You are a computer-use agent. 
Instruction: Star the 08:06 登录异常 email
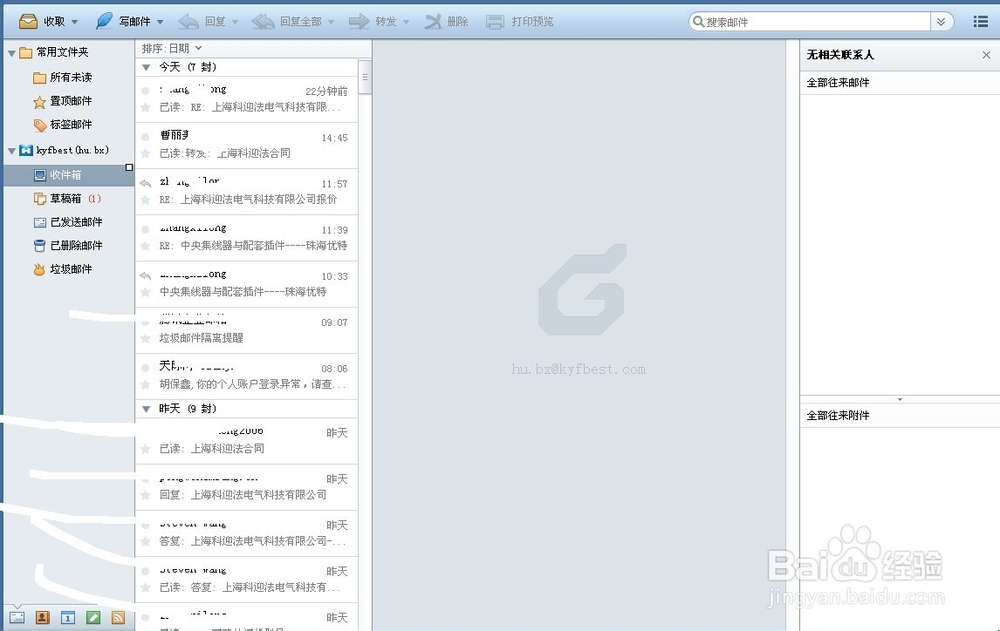point(145,384)
